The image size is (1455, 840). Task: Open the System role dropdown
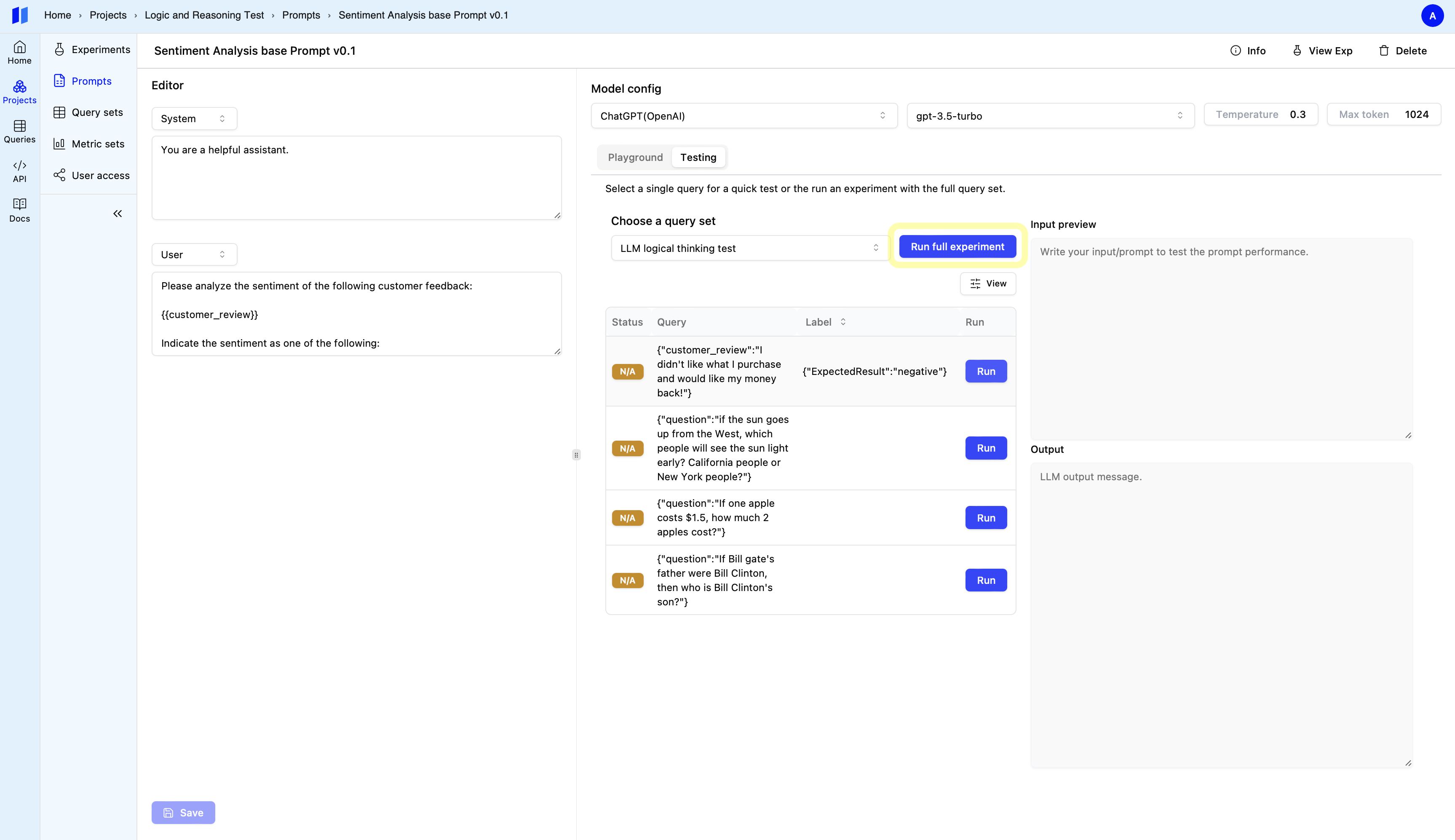pos(194,118)
